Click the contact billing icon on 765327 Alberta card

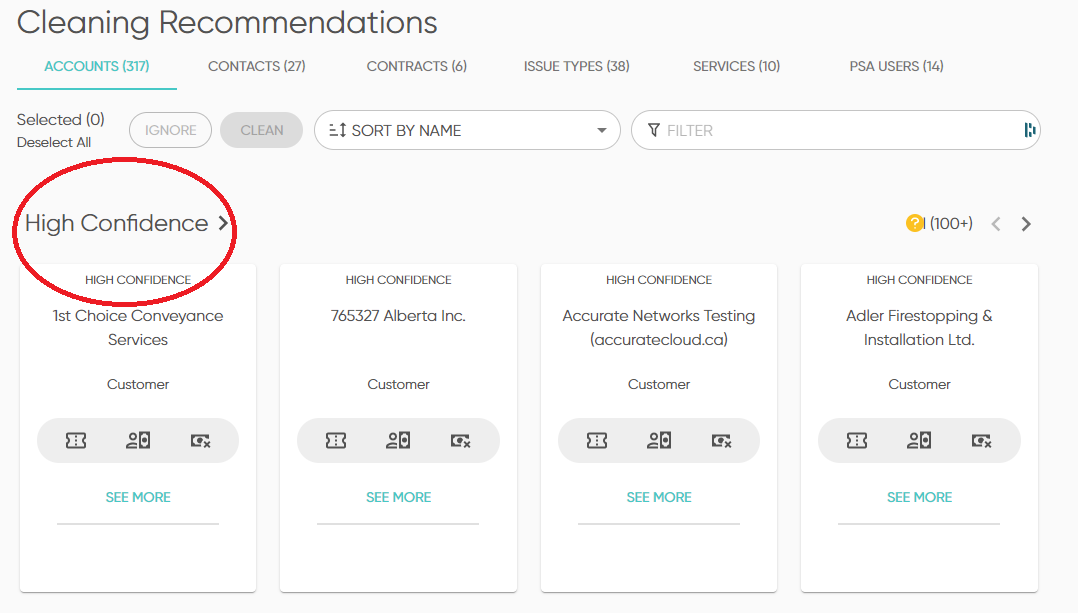pyautogui.click(x=398, y=440)
